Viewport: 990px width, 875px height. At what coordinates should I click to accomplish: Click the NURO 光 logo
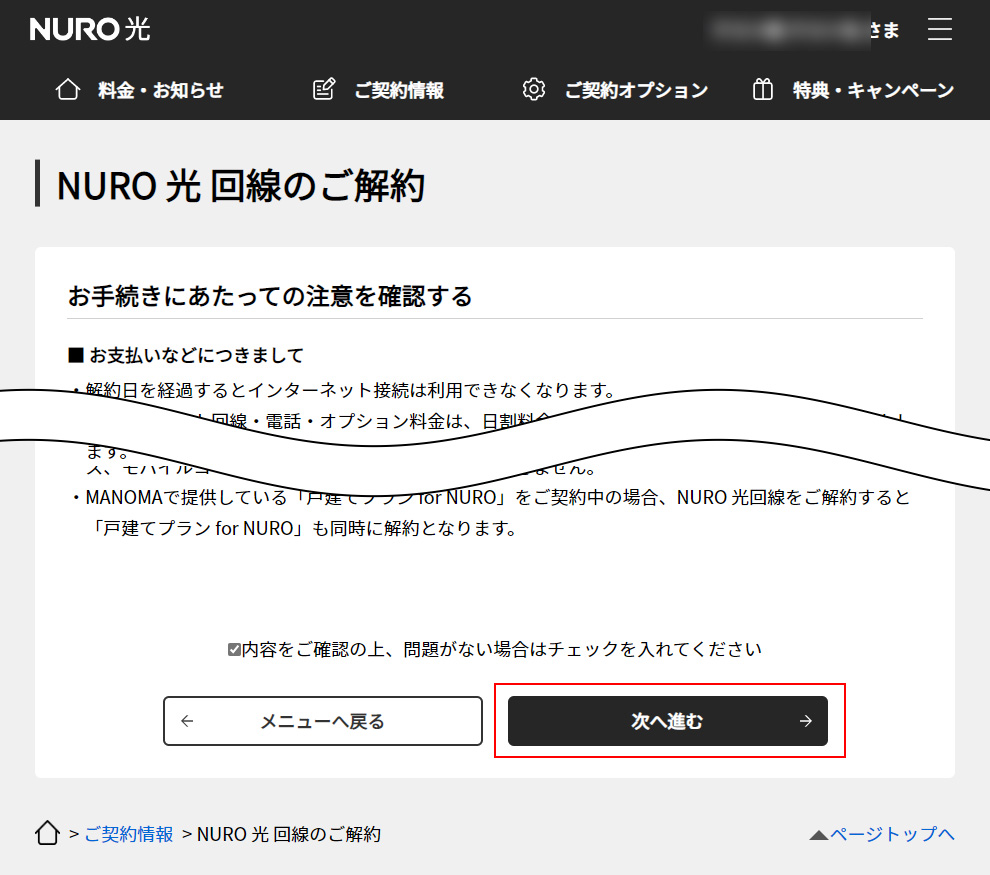(x=90, y=29)
